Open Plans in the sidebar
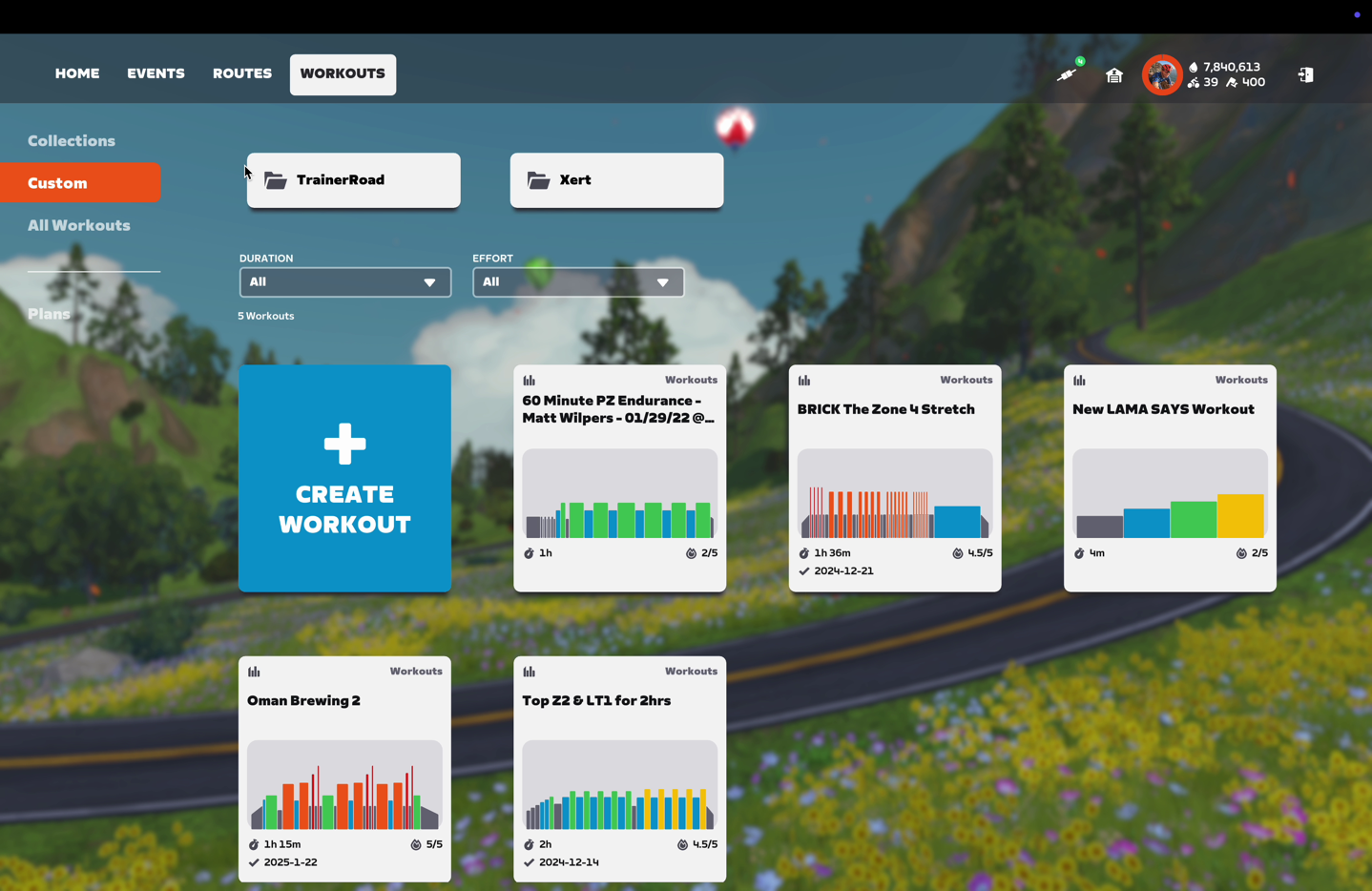The width and height of the screenshot is (1372, 891). click(49, 314)
